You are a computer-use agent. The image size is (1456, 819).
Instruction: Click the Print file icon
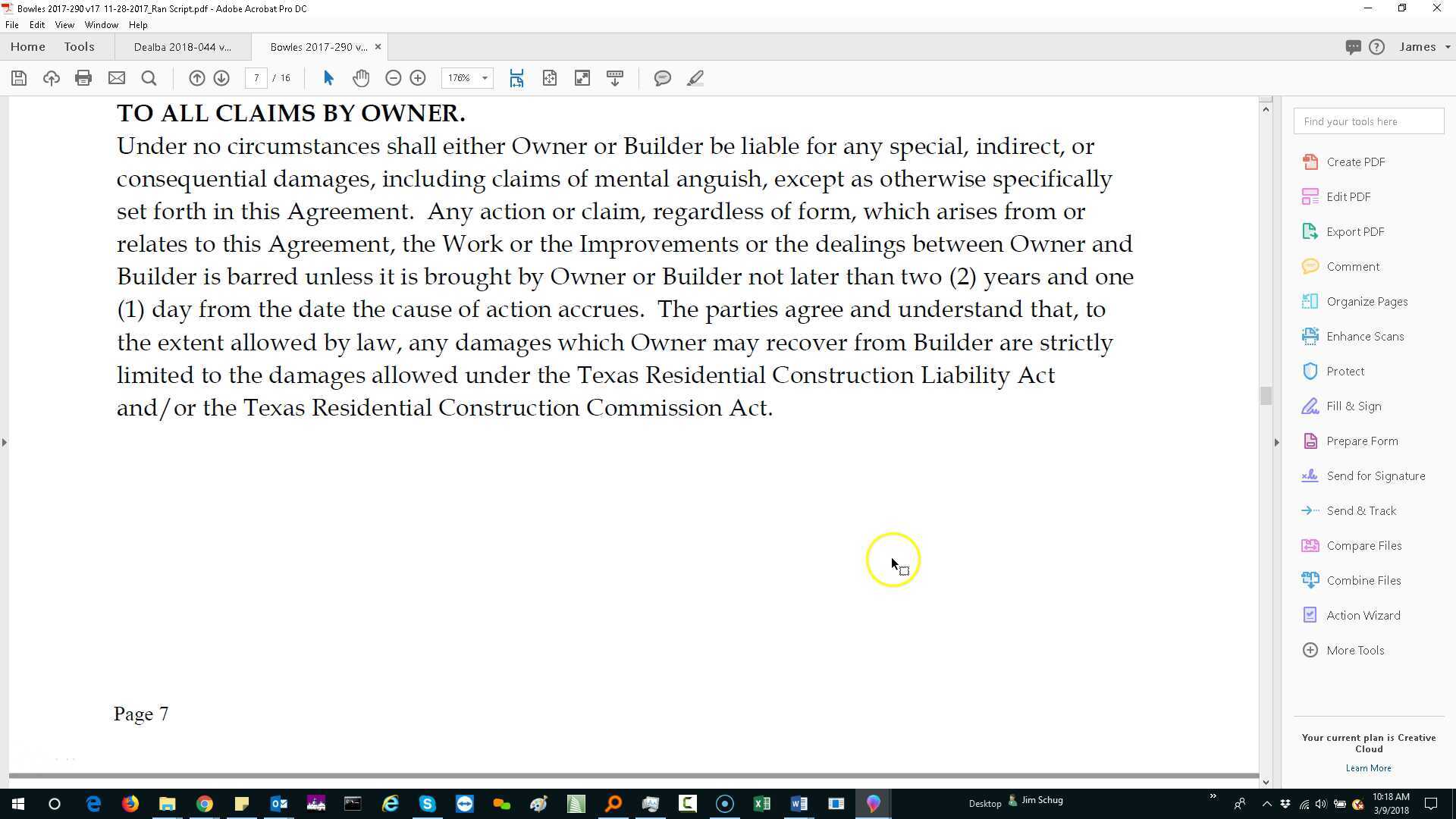point(83,78)
